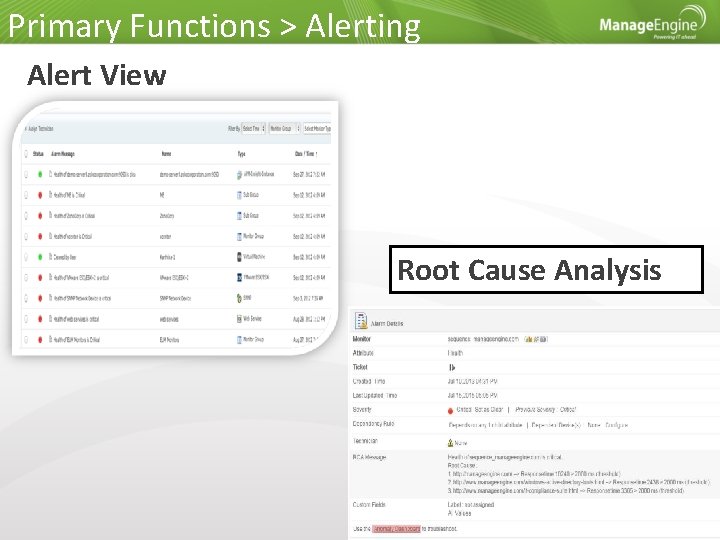Open the third root cause URL
The width and height of the screenshot is (720, 540).
(516, 491)
